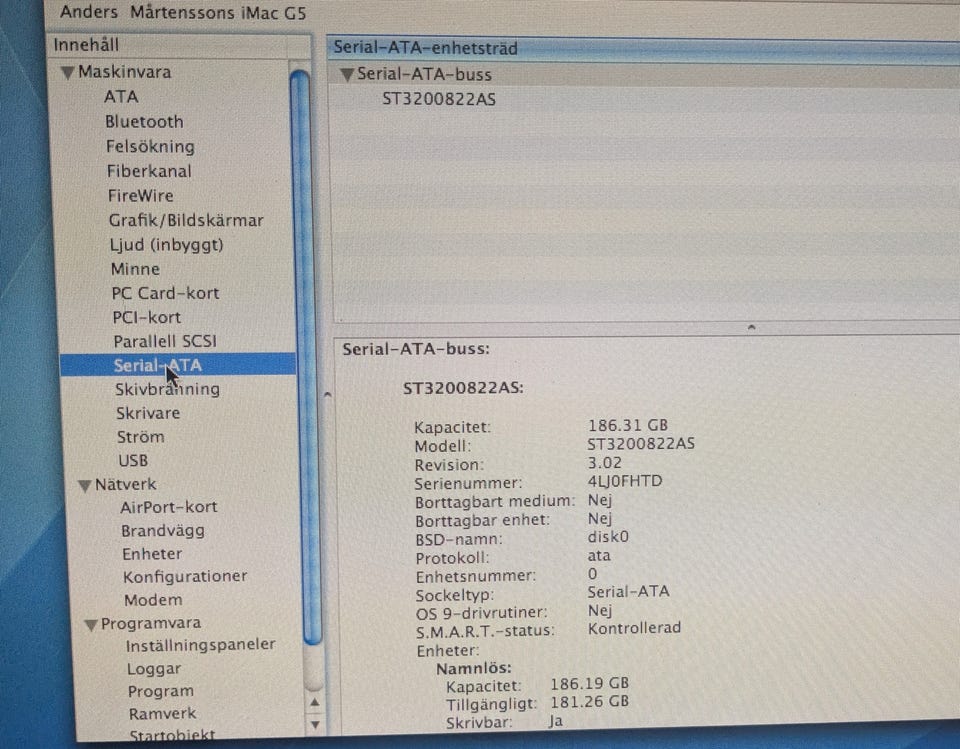Open AirPort-kort under Nätverk
960x749 pixels.
[x=168, y=507]
